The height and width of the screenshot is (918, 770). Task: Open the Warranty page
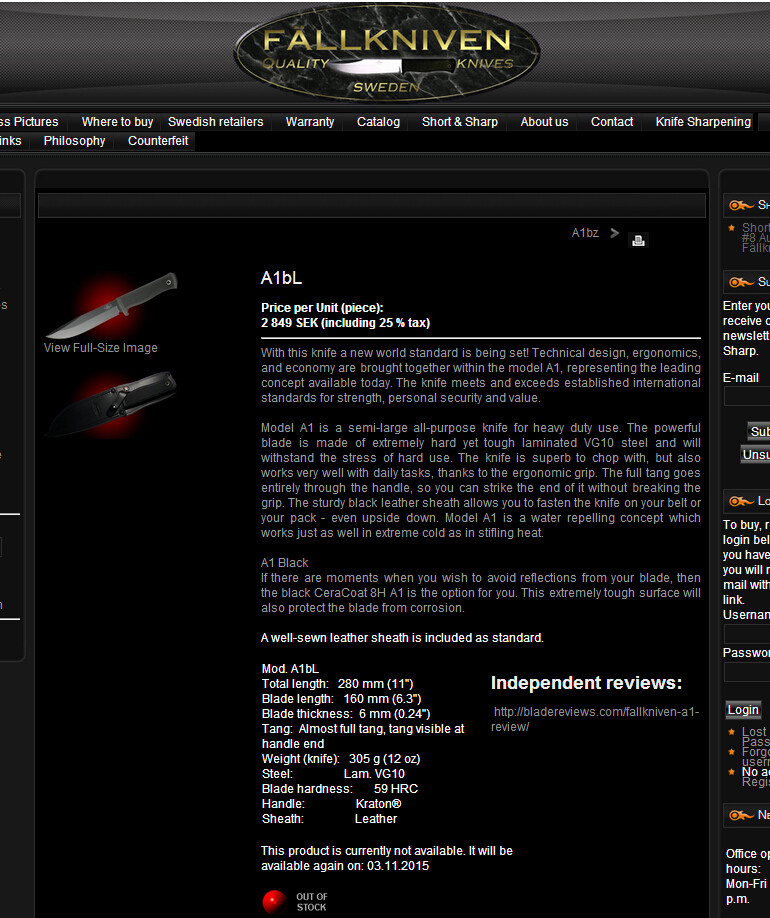tap(310, 122)
